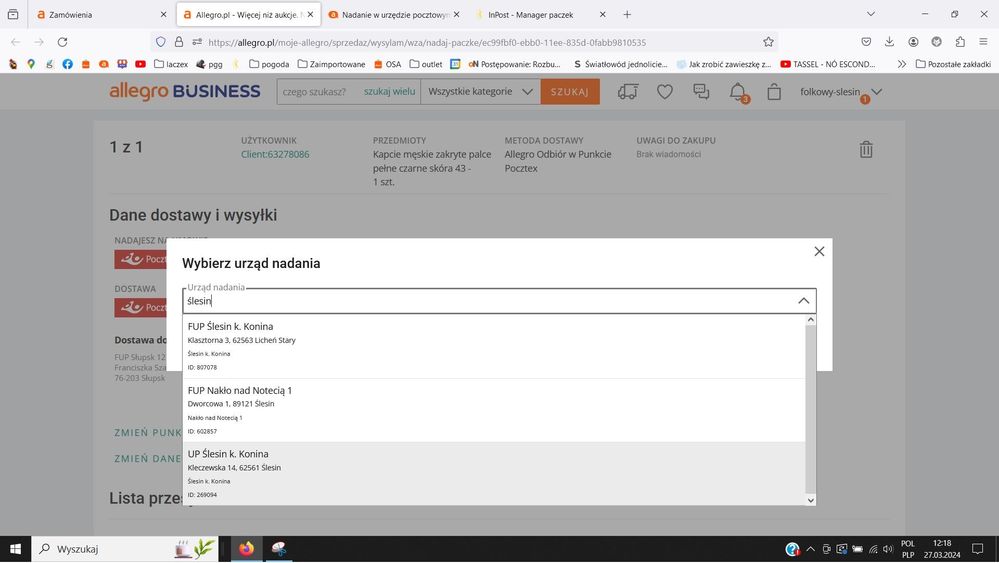Open Firefox downloads panel

point(889,42)
